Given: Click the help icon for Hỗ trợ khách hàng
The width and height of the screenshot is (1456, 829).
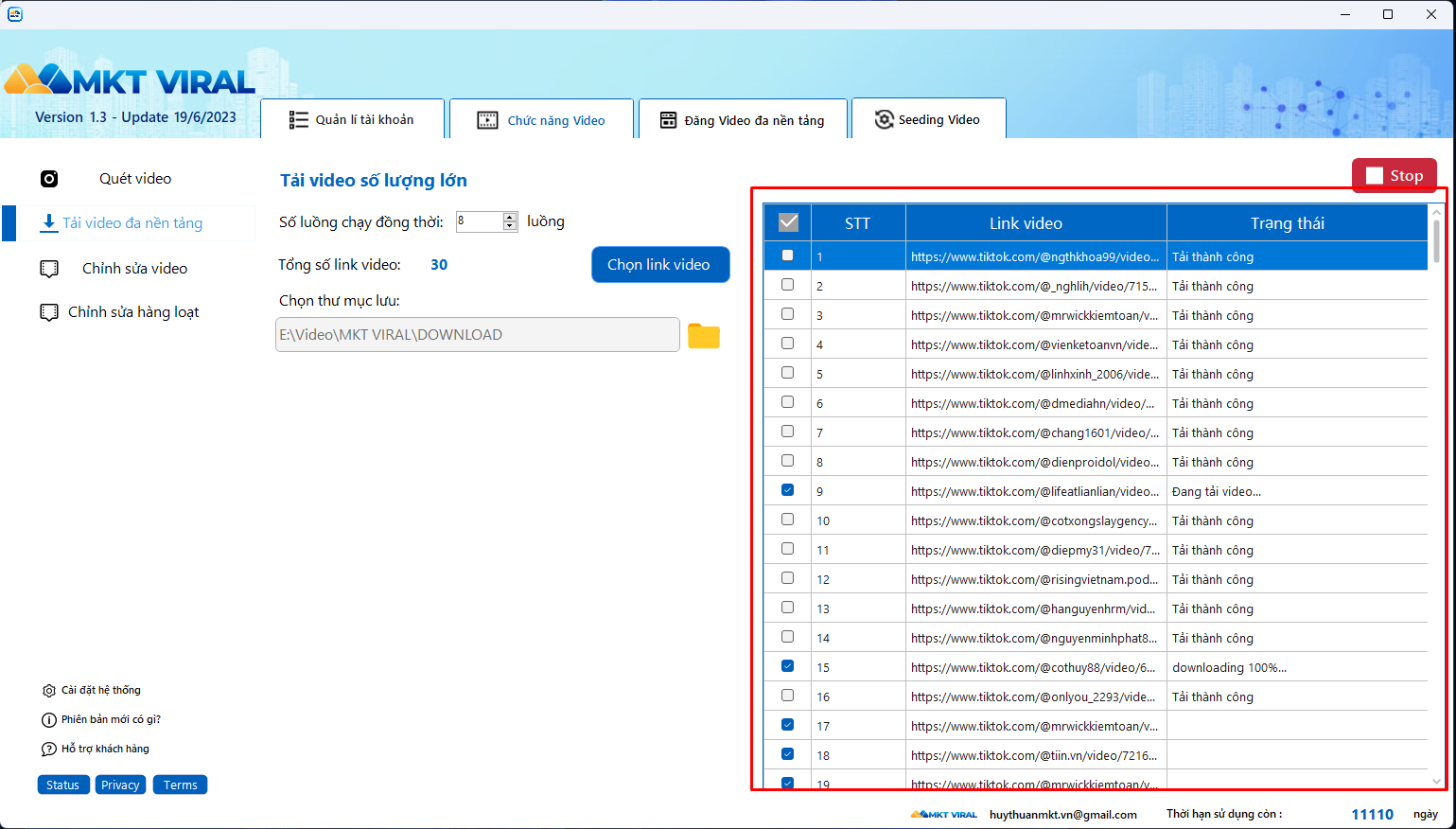Looking at the screenshot, I should tap(49, 750).
